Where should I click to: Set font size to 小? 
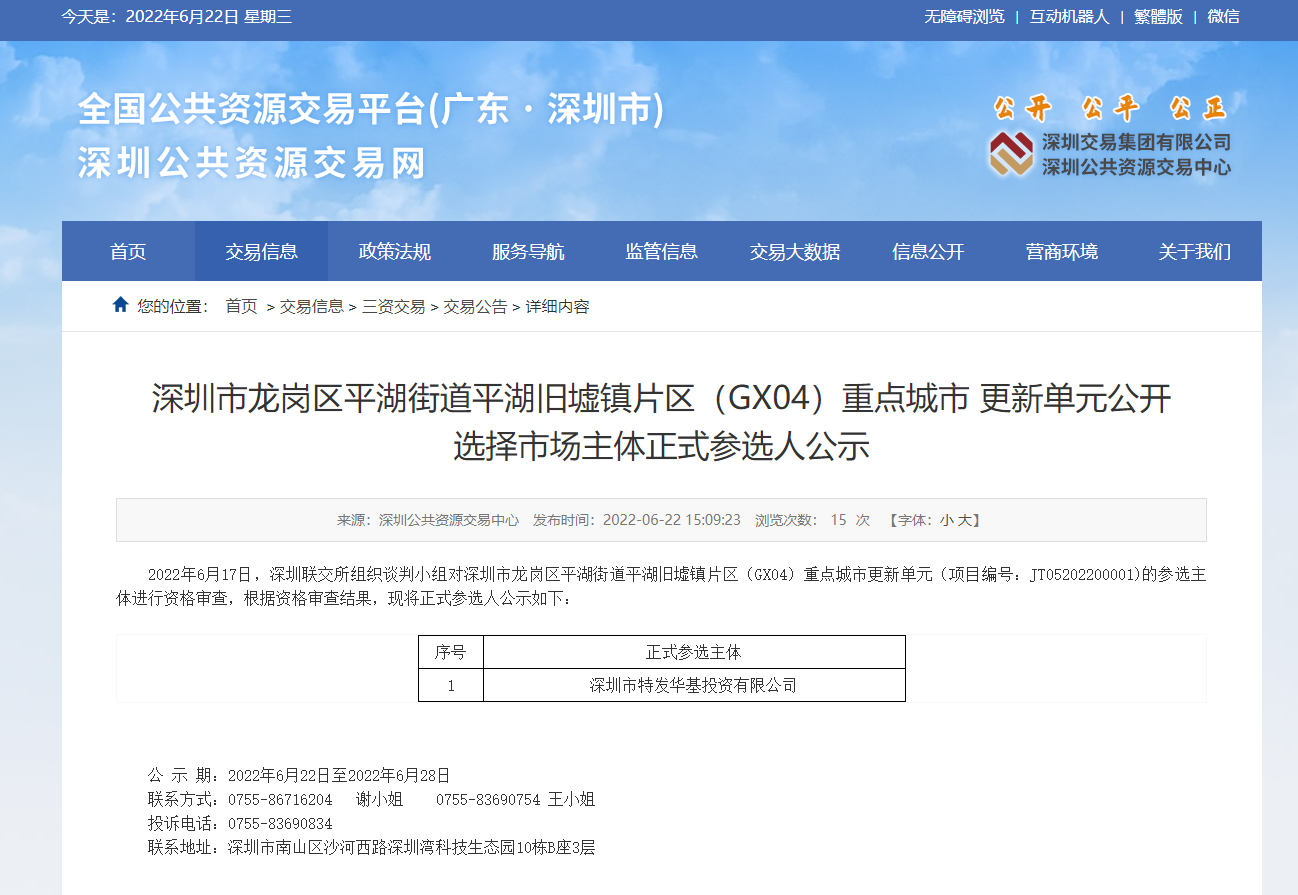(x=945, y=520)
